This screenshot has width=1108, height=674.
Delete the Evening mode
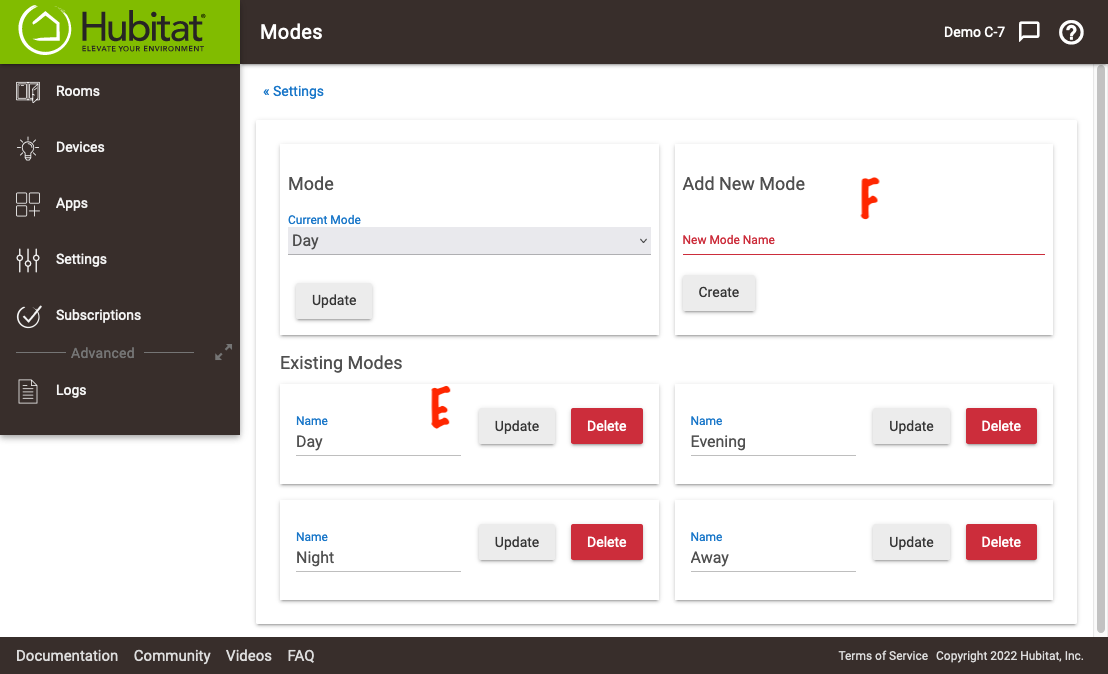(x=1001, y=426)
